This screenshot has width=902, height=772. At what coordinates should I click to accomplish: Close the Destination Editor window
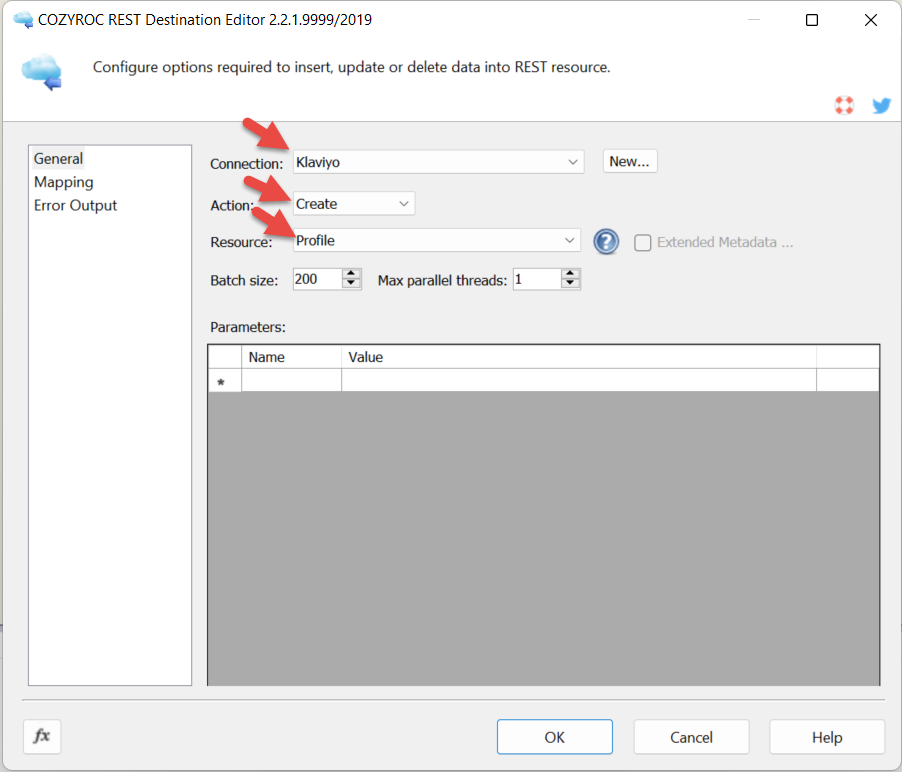tap(871, 20)
